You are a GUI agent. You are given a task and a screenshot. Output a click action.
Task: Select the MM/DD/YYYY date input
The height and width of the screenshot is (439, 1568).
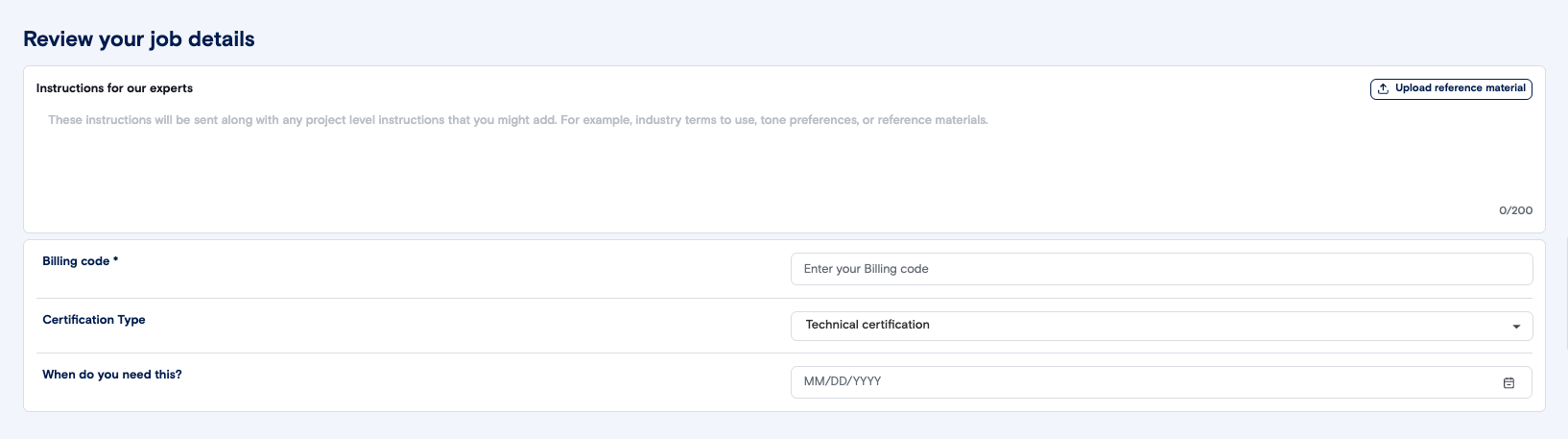coord(1142,381)
